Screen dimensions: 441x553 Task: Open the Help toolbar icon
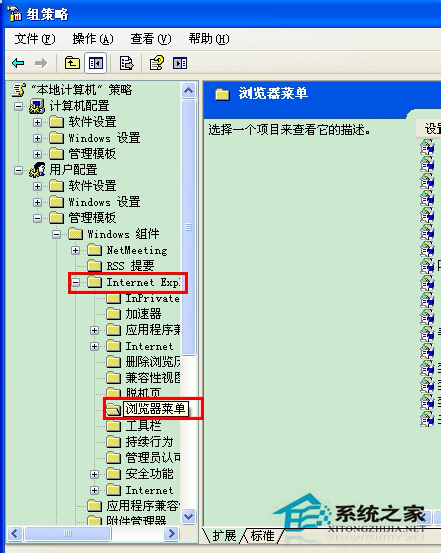click(x=157, y=63)
